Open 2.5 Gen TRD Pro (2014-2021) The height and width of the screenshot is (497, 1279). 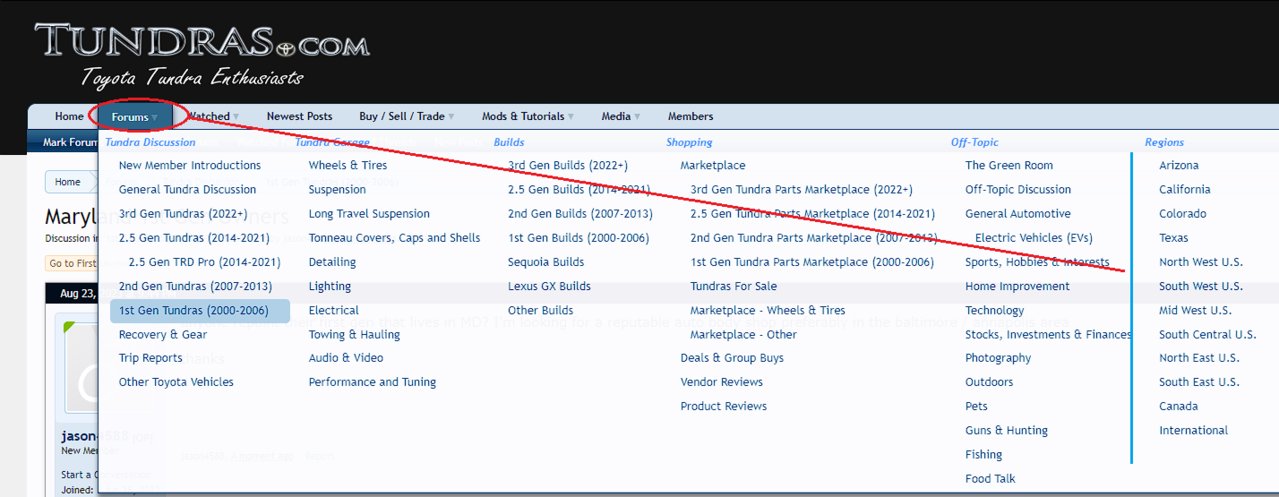click(204, 262)
